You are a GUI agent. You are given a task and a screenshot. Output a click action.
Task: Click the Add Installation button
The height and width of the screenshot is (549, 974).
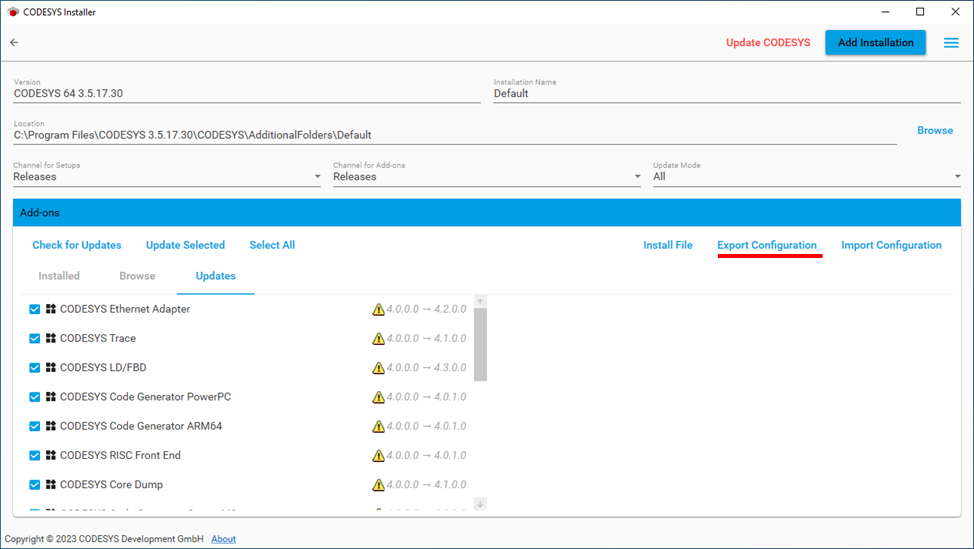pos(875,43)
